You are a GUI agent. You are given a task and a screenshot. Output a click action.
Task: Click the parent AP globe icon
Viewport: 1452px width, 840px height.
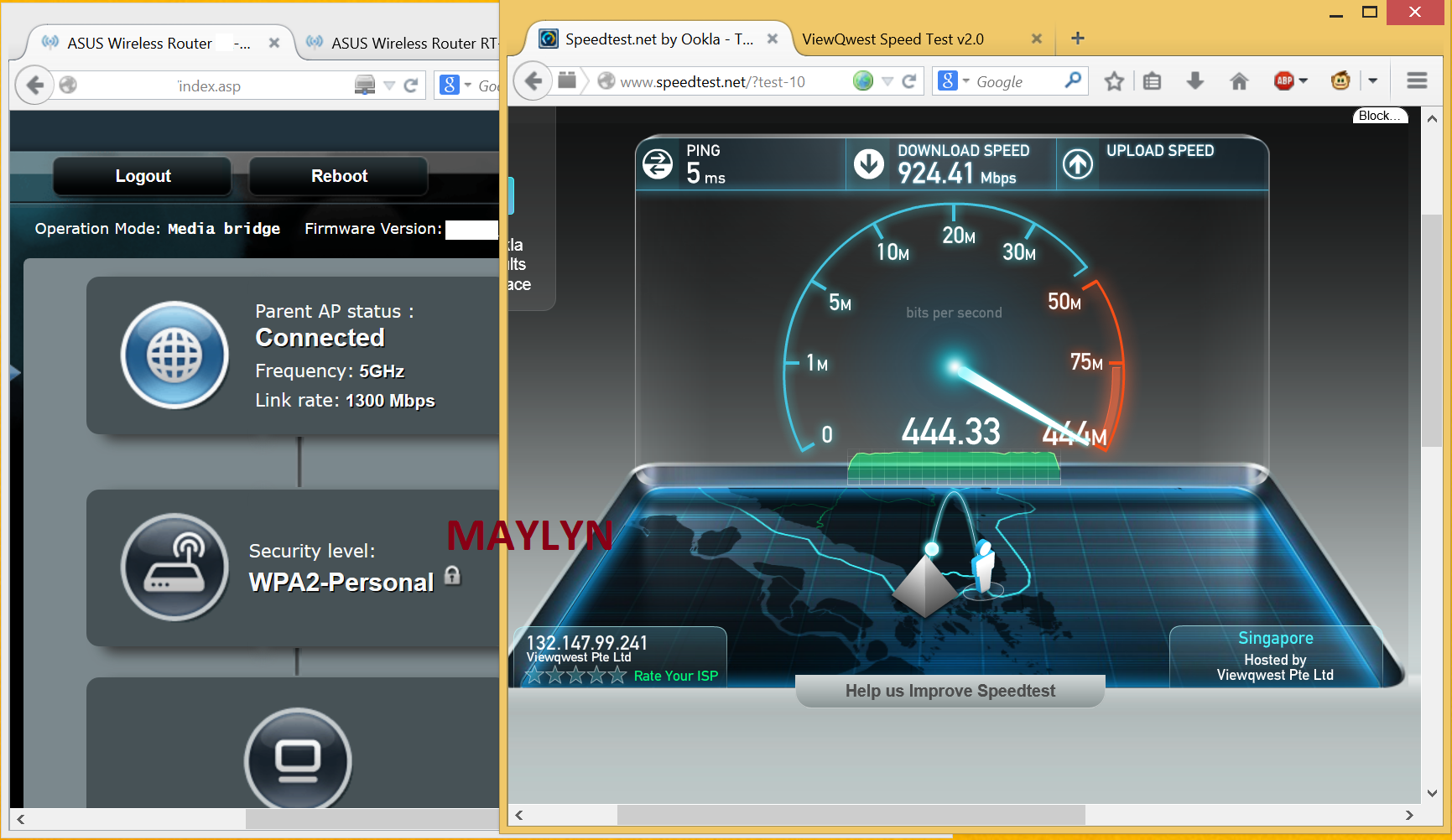[x=174, y=355]
